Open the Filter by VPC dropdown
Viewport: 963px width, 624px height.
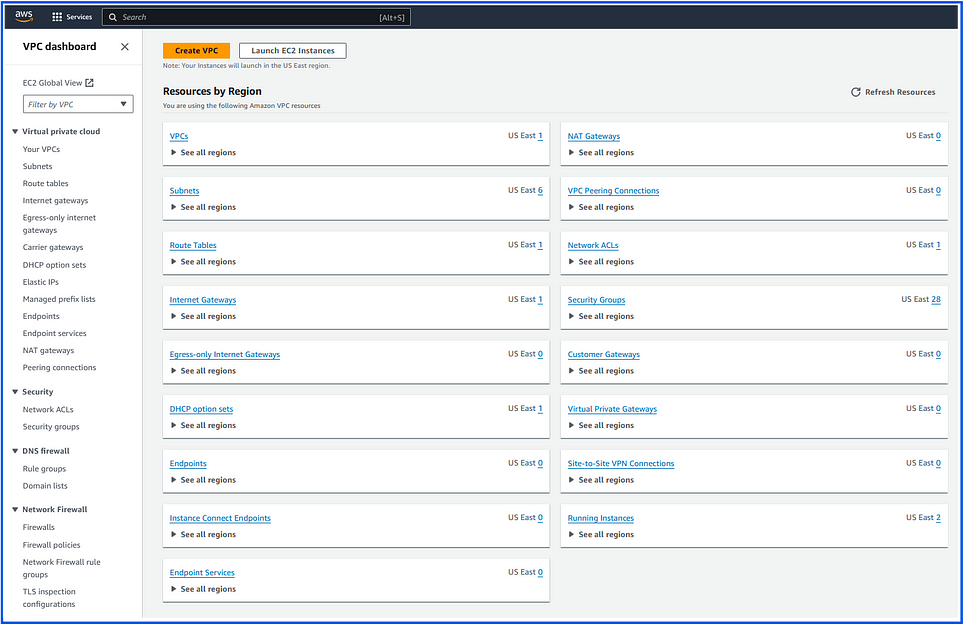coord(78,104)
